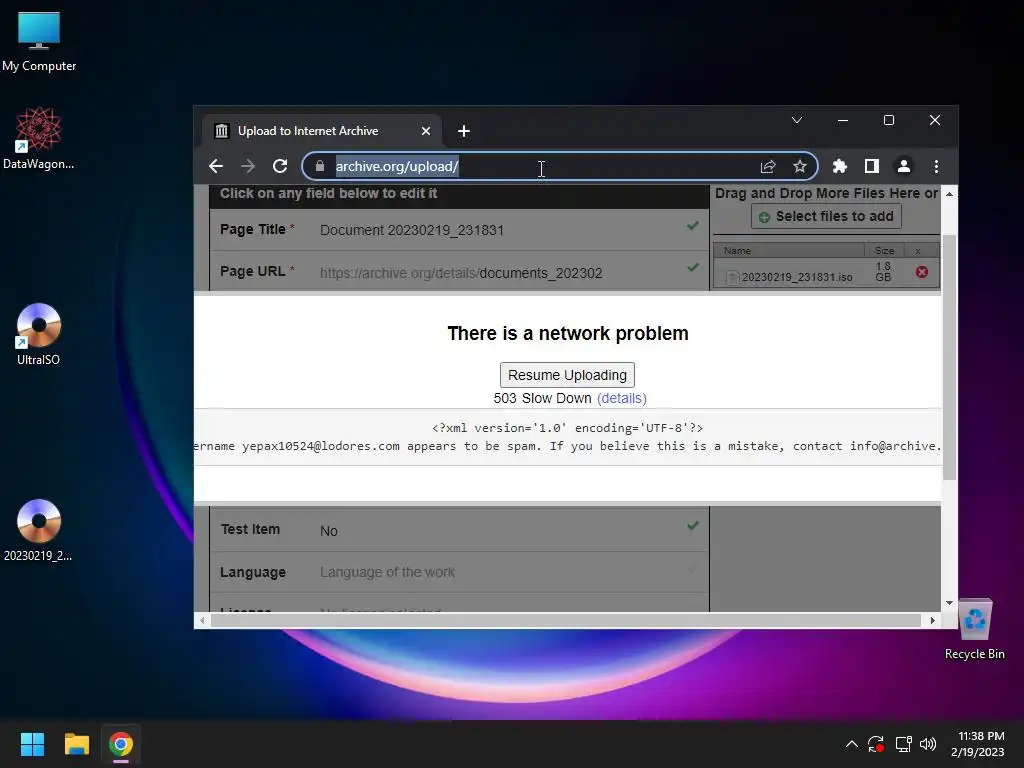Open the Windows Start menu
Screen dimensions: 1024x768
coord(32,744)
